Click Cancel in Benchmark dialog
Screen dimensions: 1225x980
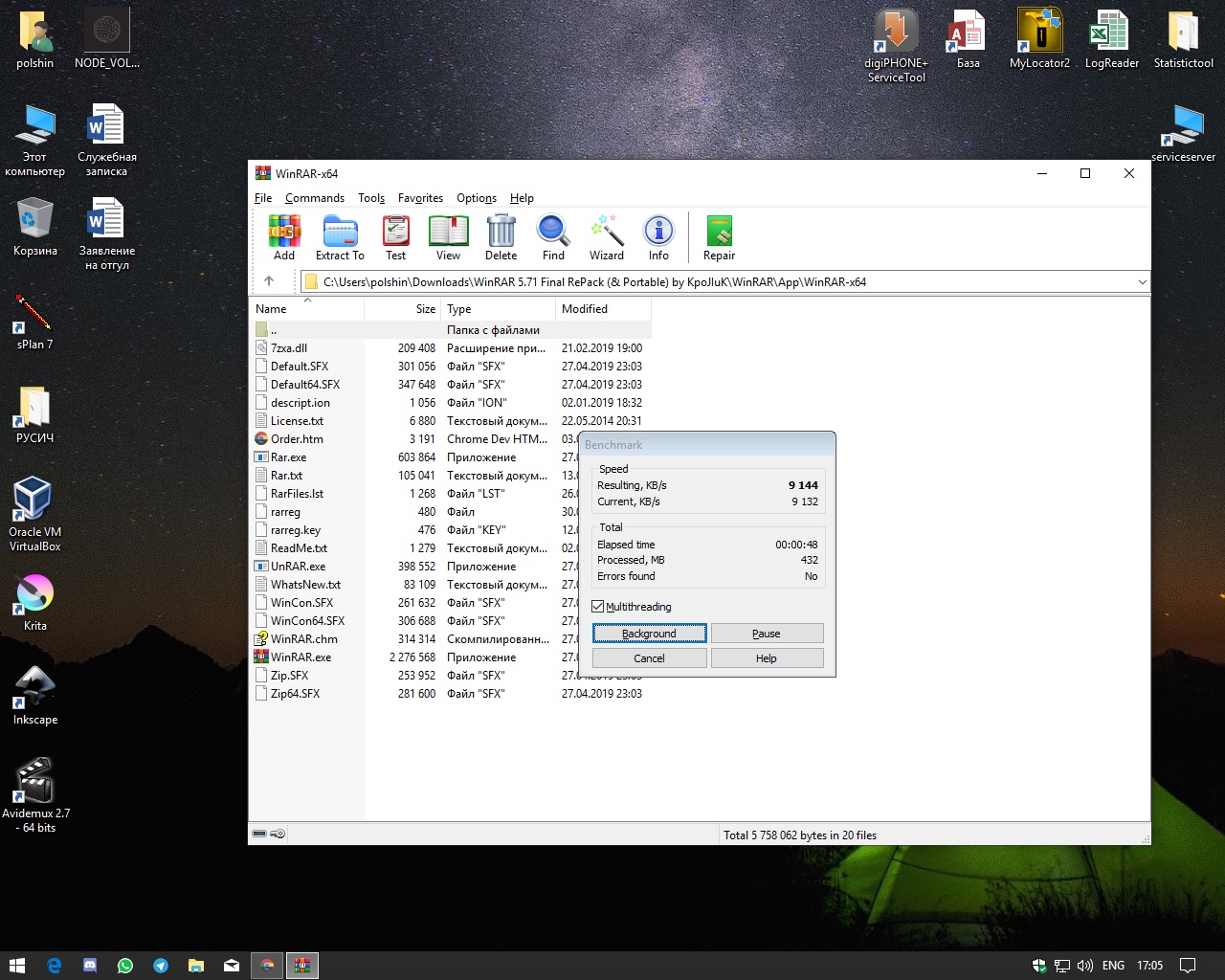pyautogui.click(x=649, y=658)
